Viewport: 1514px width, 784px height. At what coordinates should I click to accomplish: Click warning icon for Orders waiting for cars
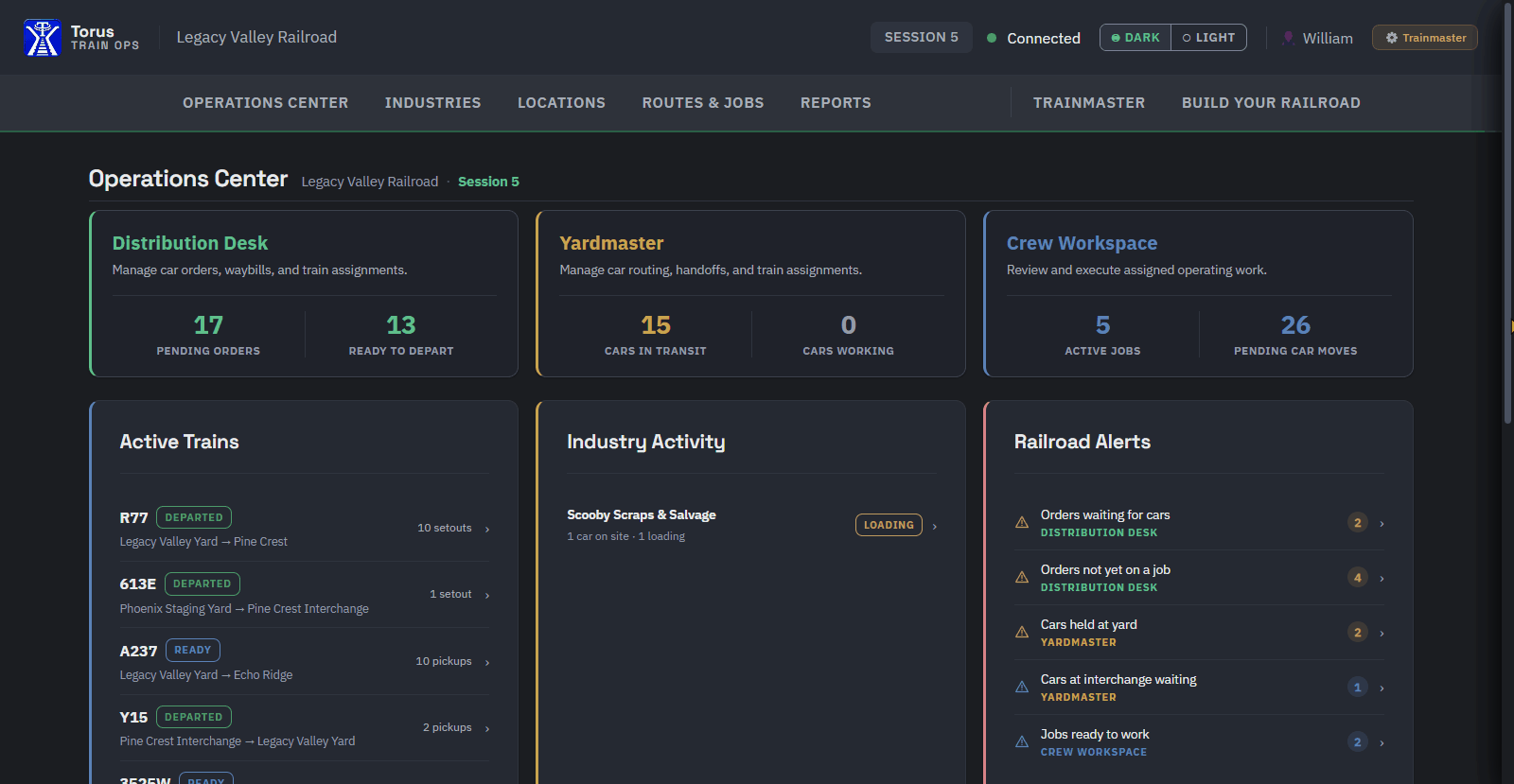pyautogui.click(x=1022, y=522)
